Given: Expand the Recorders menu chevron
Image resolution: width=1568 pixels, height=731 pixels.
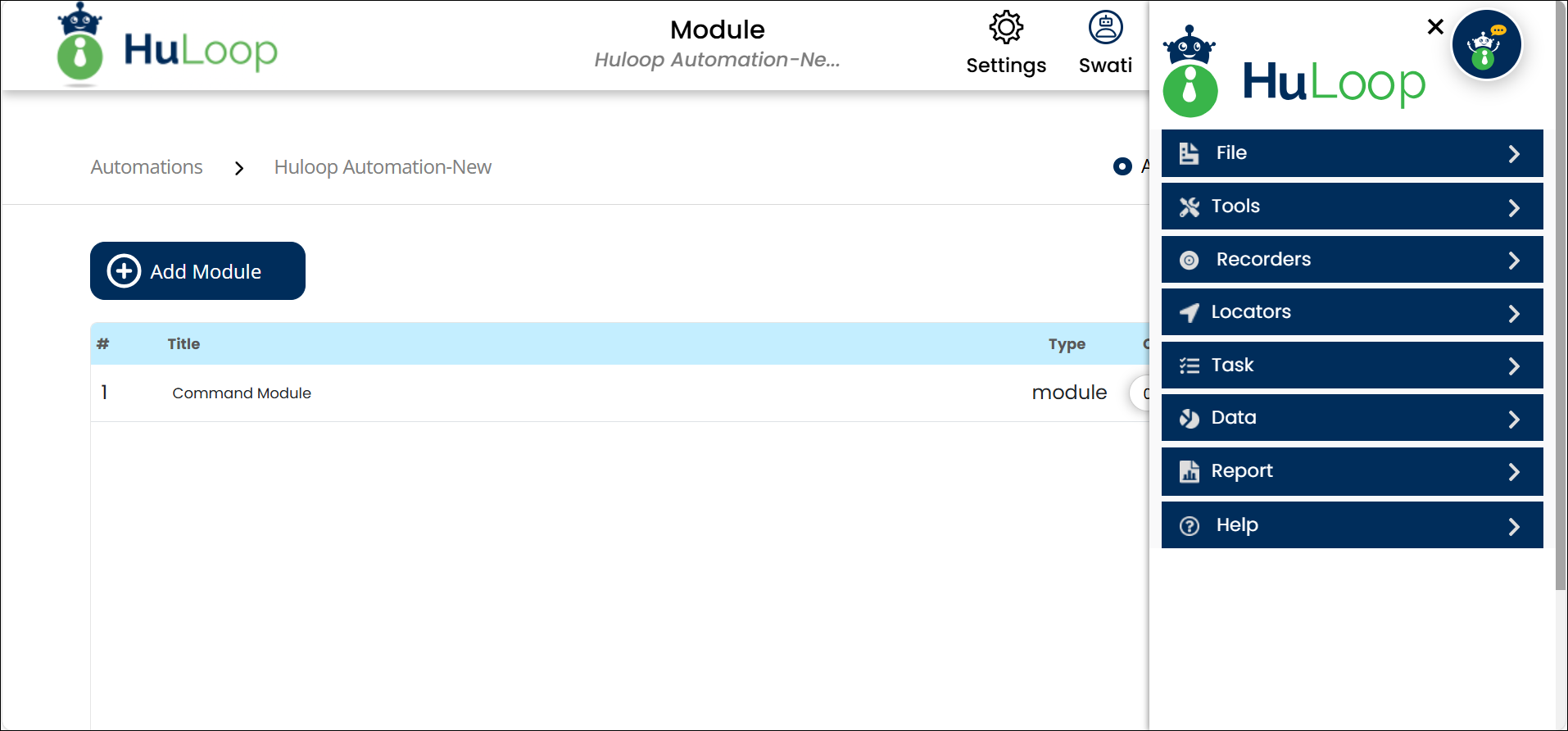Looking at the screenshot, I should point(1514,261).
